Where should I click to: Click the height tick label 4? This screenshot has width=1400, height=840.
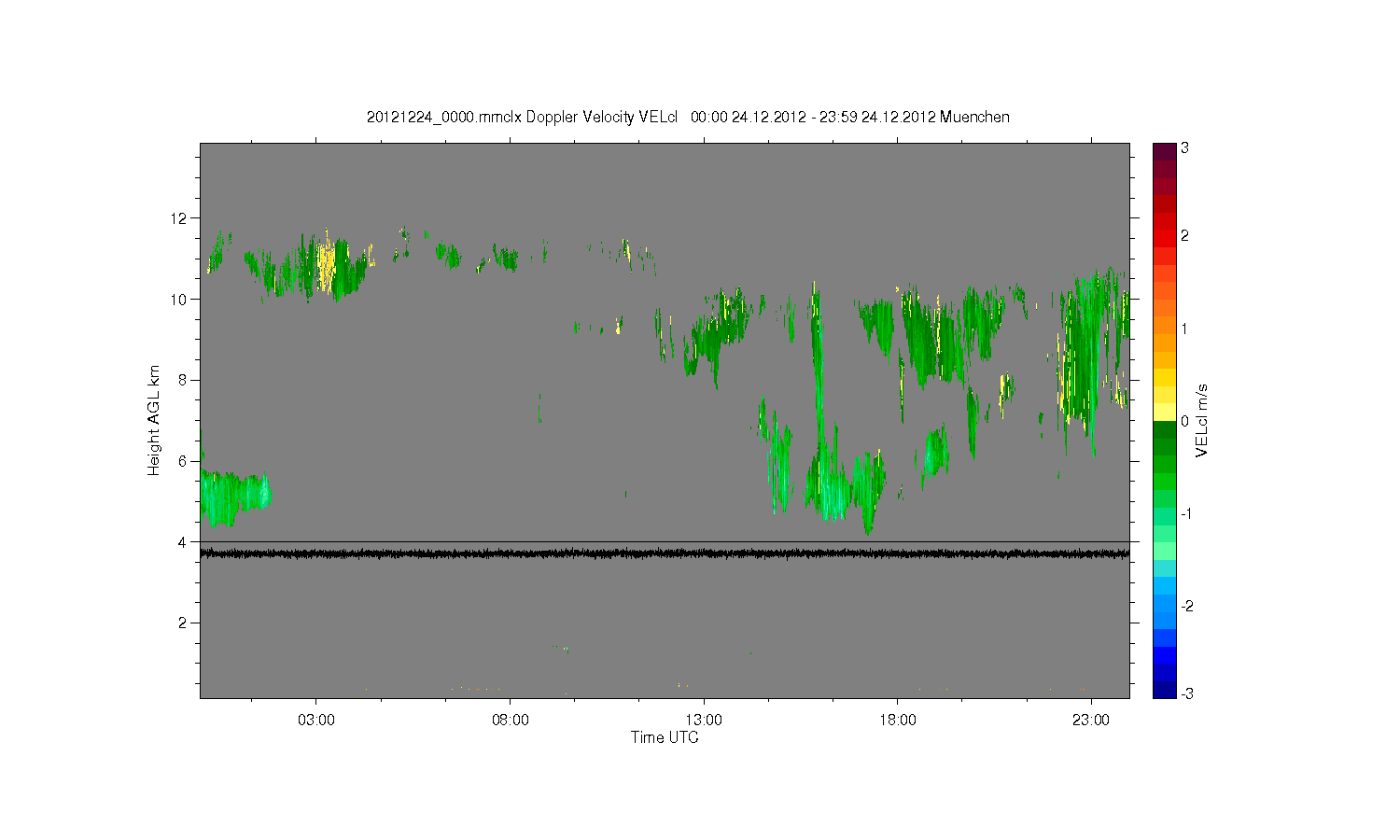183,542
